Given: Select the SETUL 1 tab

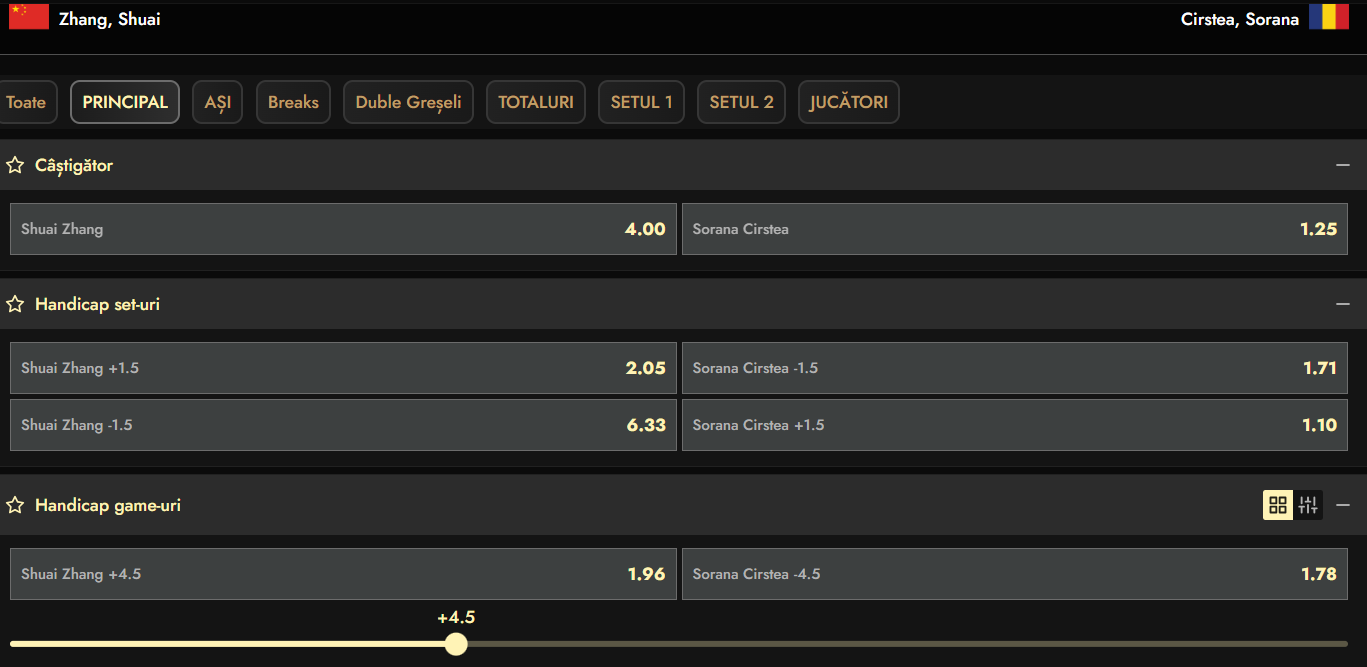Looking at the screenshot, I should coord(641,102).
